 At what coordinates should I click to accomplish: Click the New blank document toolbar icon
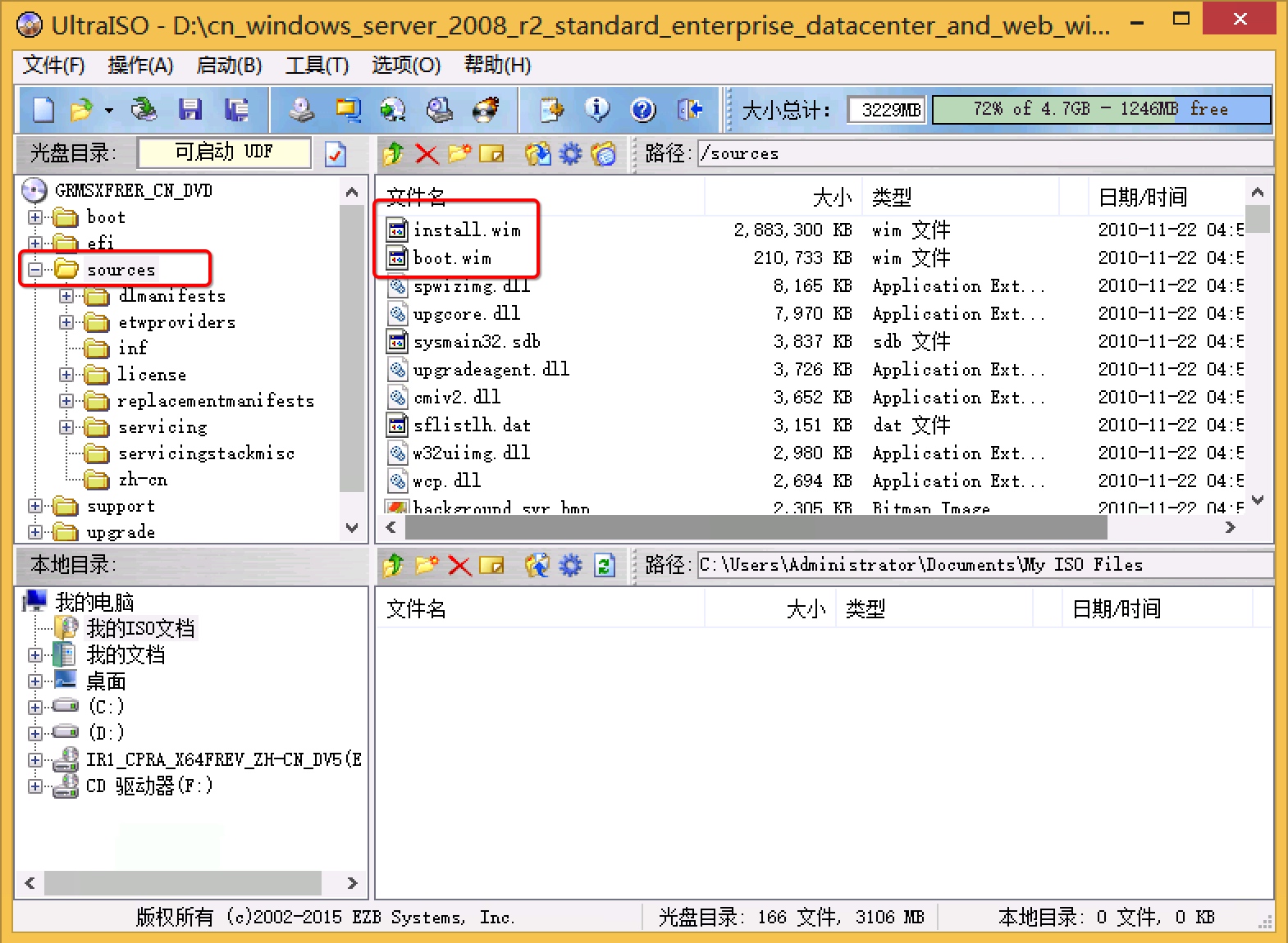tap(43, 109)
